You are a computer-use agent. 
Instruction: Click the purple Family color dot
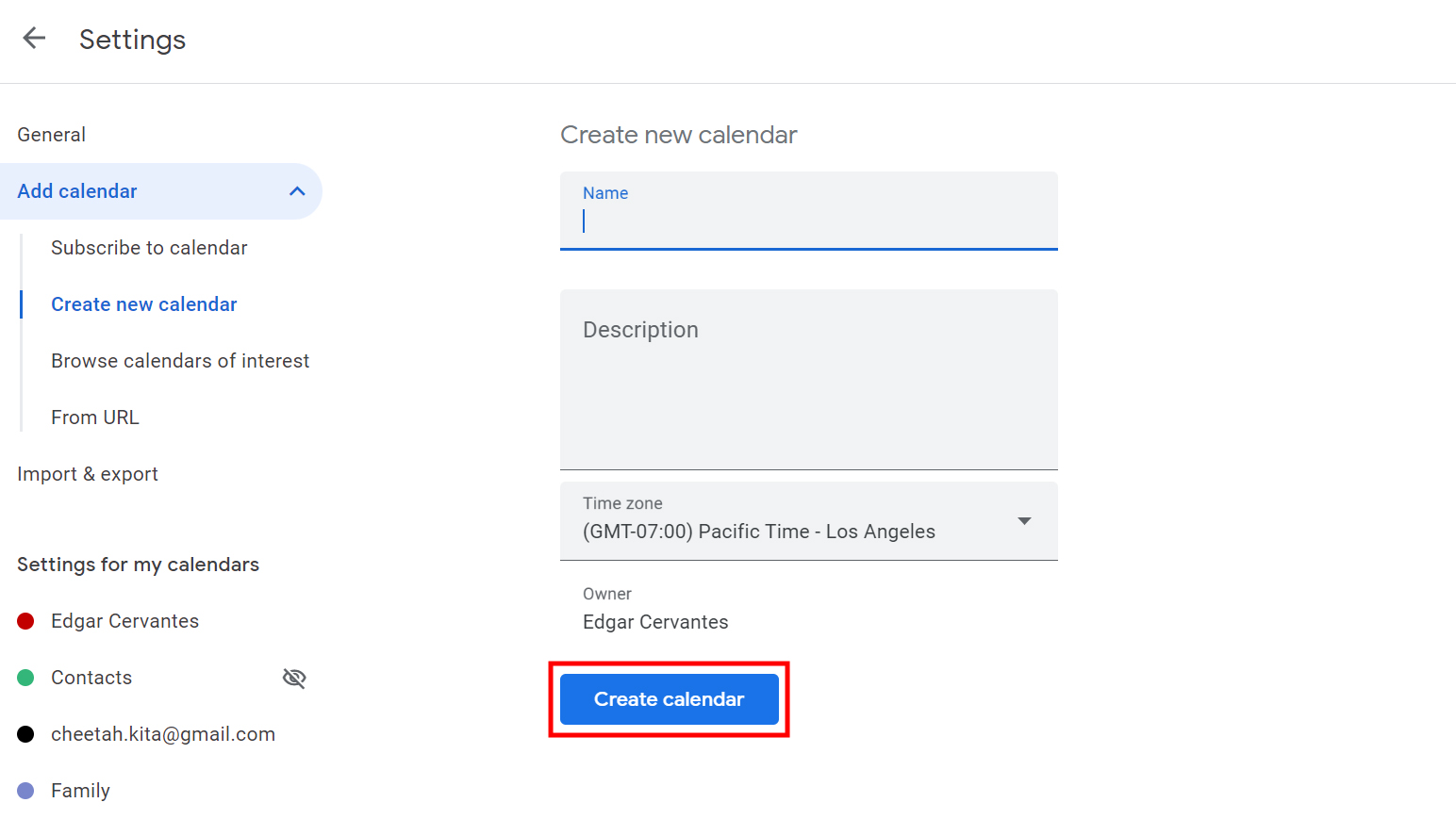click(25, 791)
